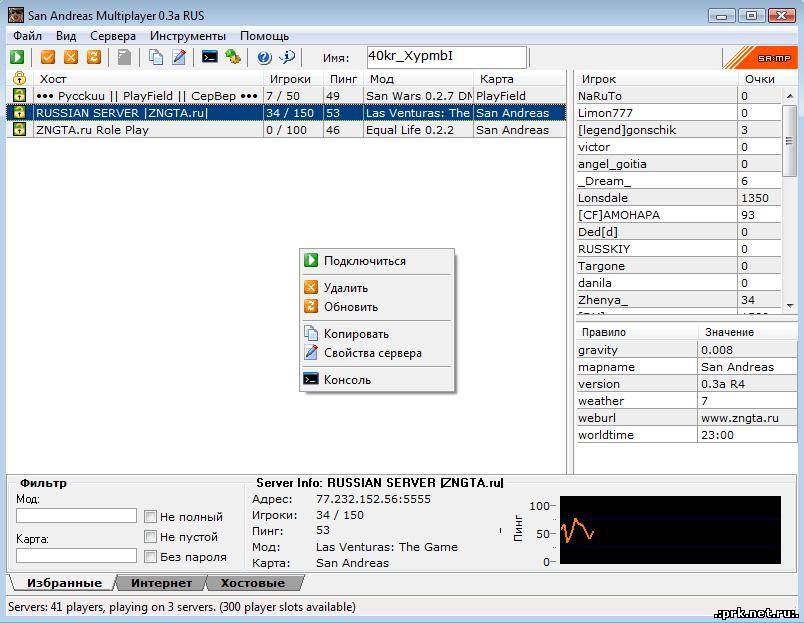The image size is (804, 623).
Task: Click the Карта filter input field
Action: 76,555
